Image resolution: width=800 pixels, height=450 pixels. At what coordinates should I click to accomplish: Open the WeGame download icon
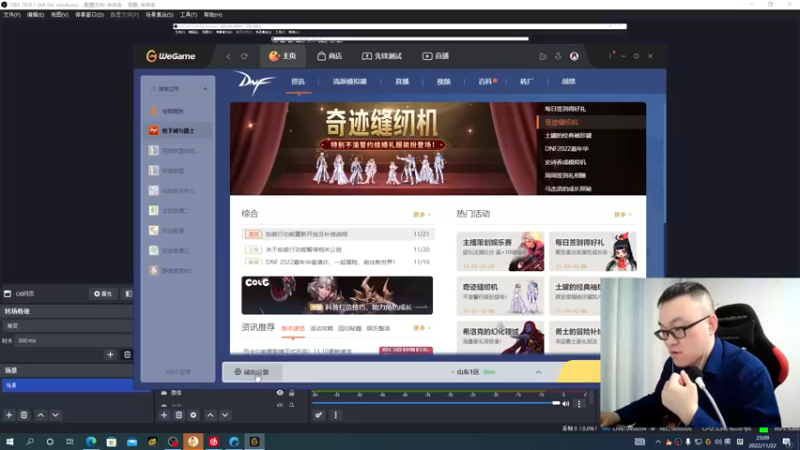click(x=558, y=56)
